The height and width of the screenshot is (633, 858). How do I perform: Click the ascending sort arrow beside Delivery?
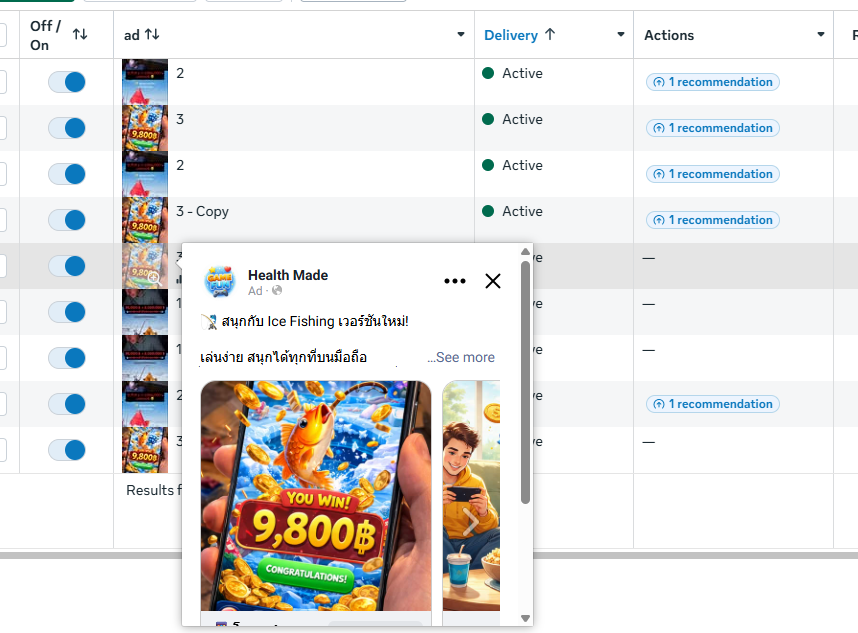pos(550,34)
